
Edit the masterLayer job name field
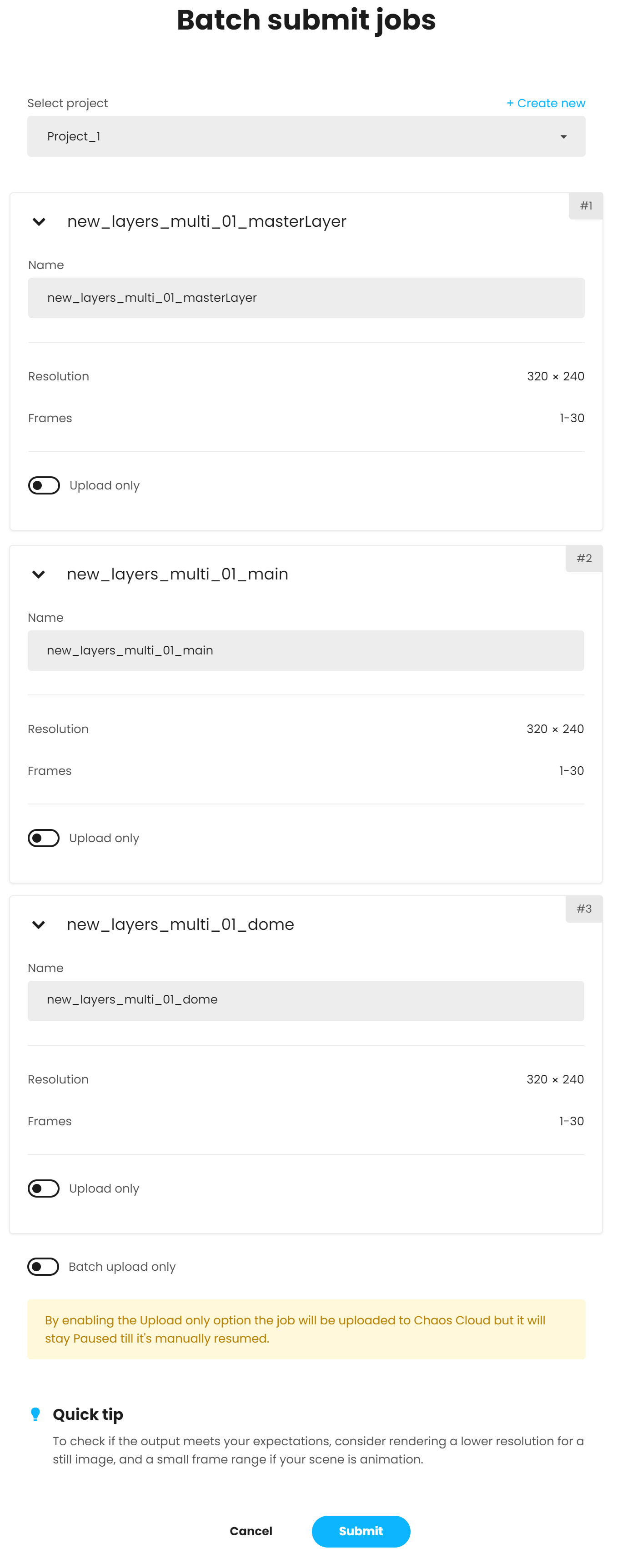tap(306, 298)
